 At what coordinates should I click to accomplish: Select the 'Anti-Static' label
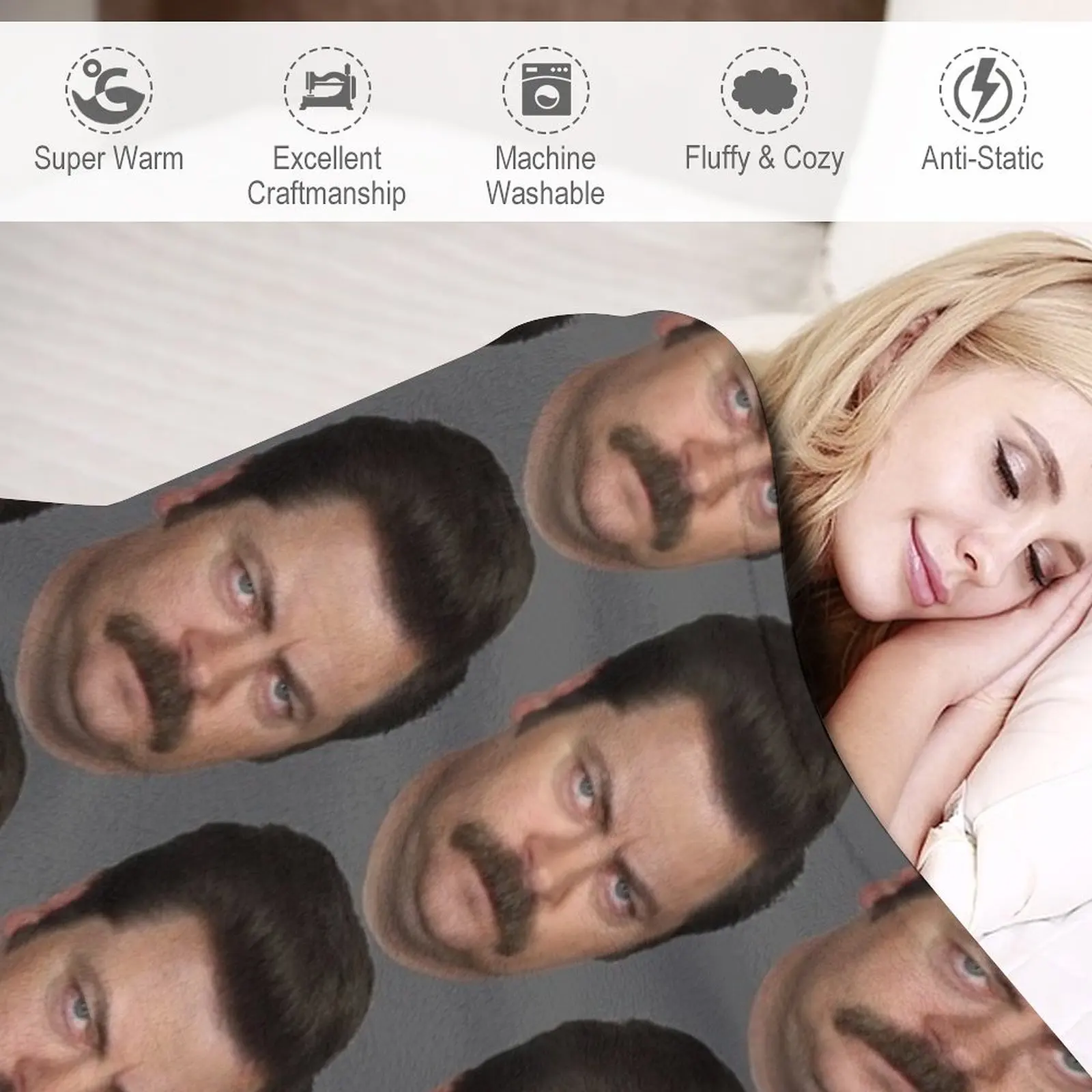click(983, 158)
